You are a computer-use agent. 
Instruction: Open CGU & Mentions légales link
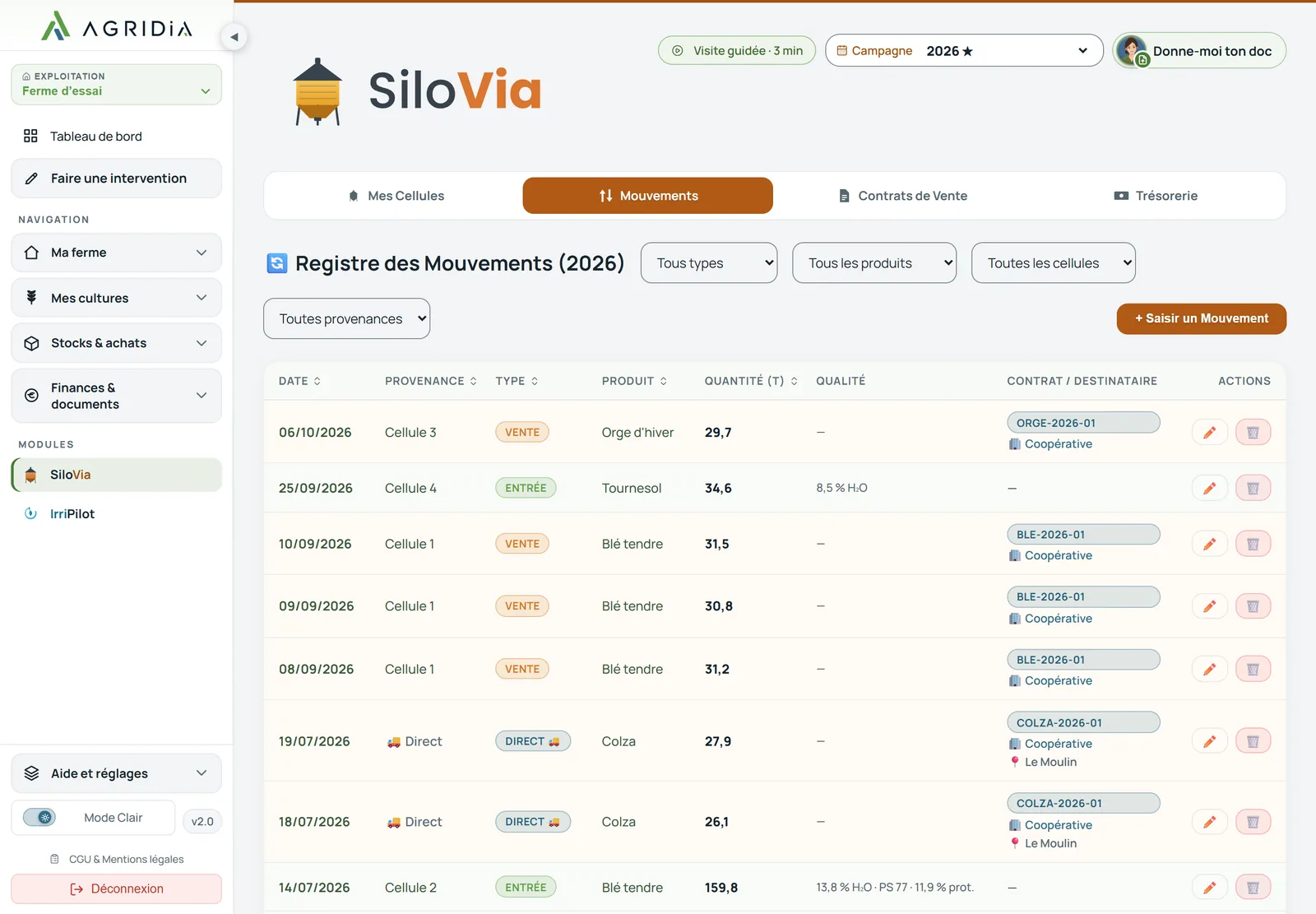coord(117,860)
